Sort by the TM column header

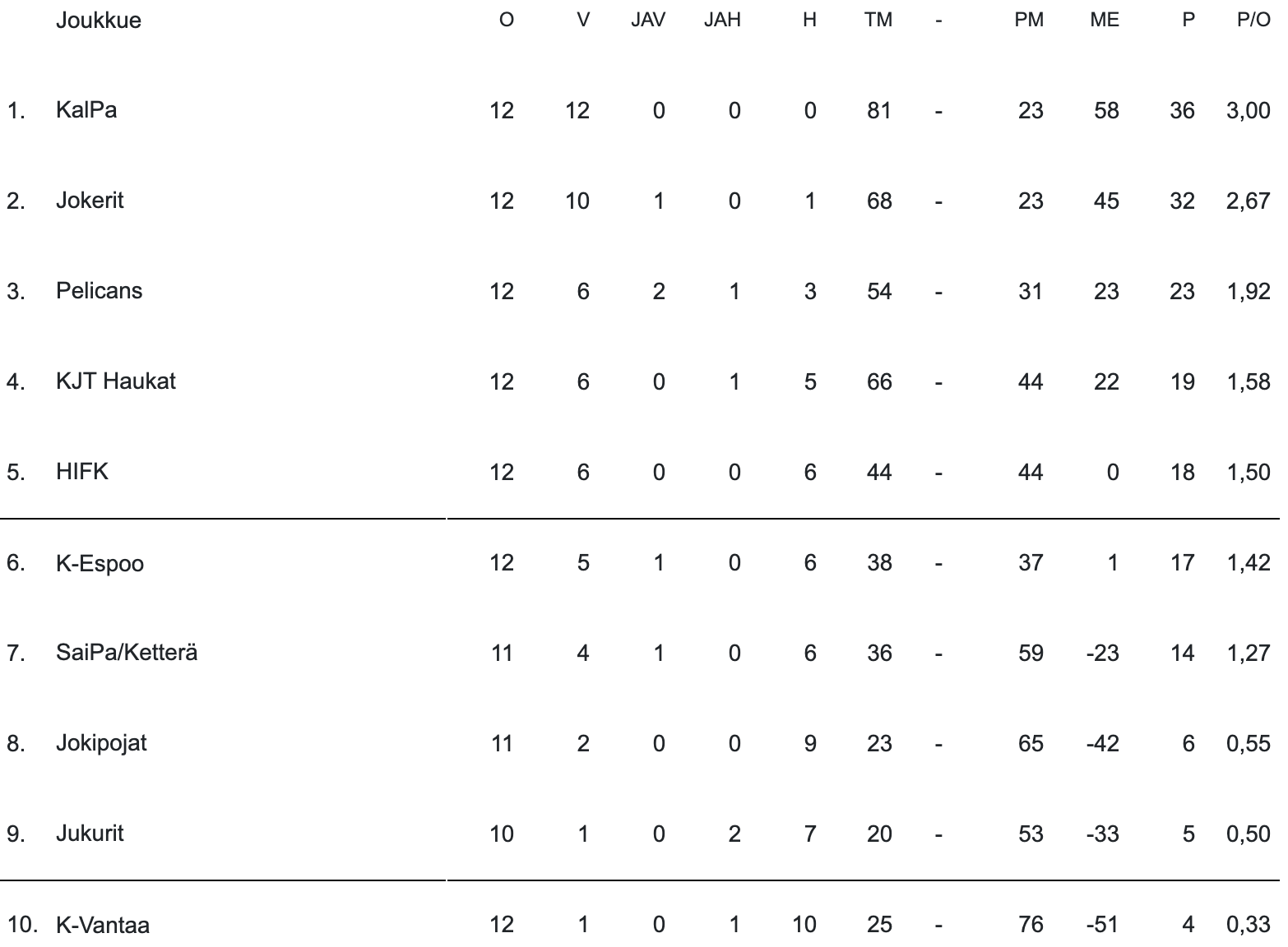pos(878,21)
